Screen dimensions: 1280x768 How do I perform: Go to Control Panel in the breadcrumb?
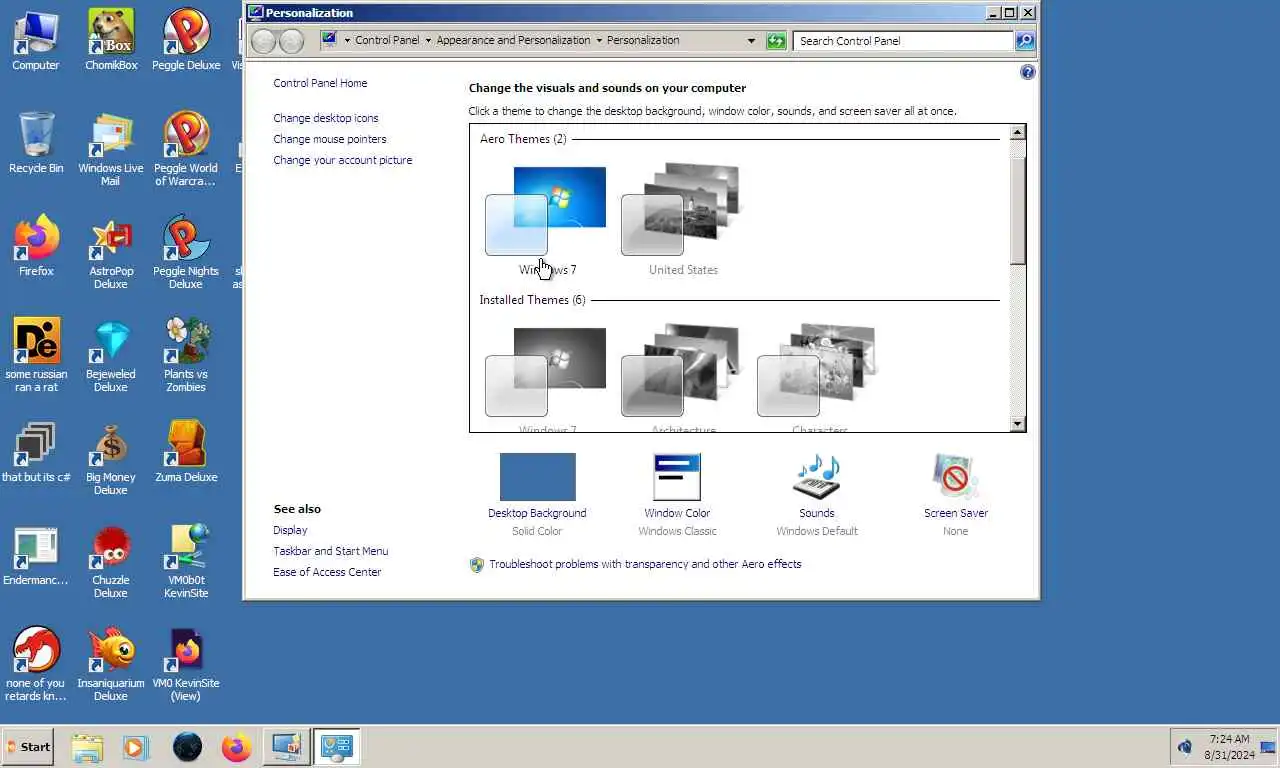click(388, 41)
